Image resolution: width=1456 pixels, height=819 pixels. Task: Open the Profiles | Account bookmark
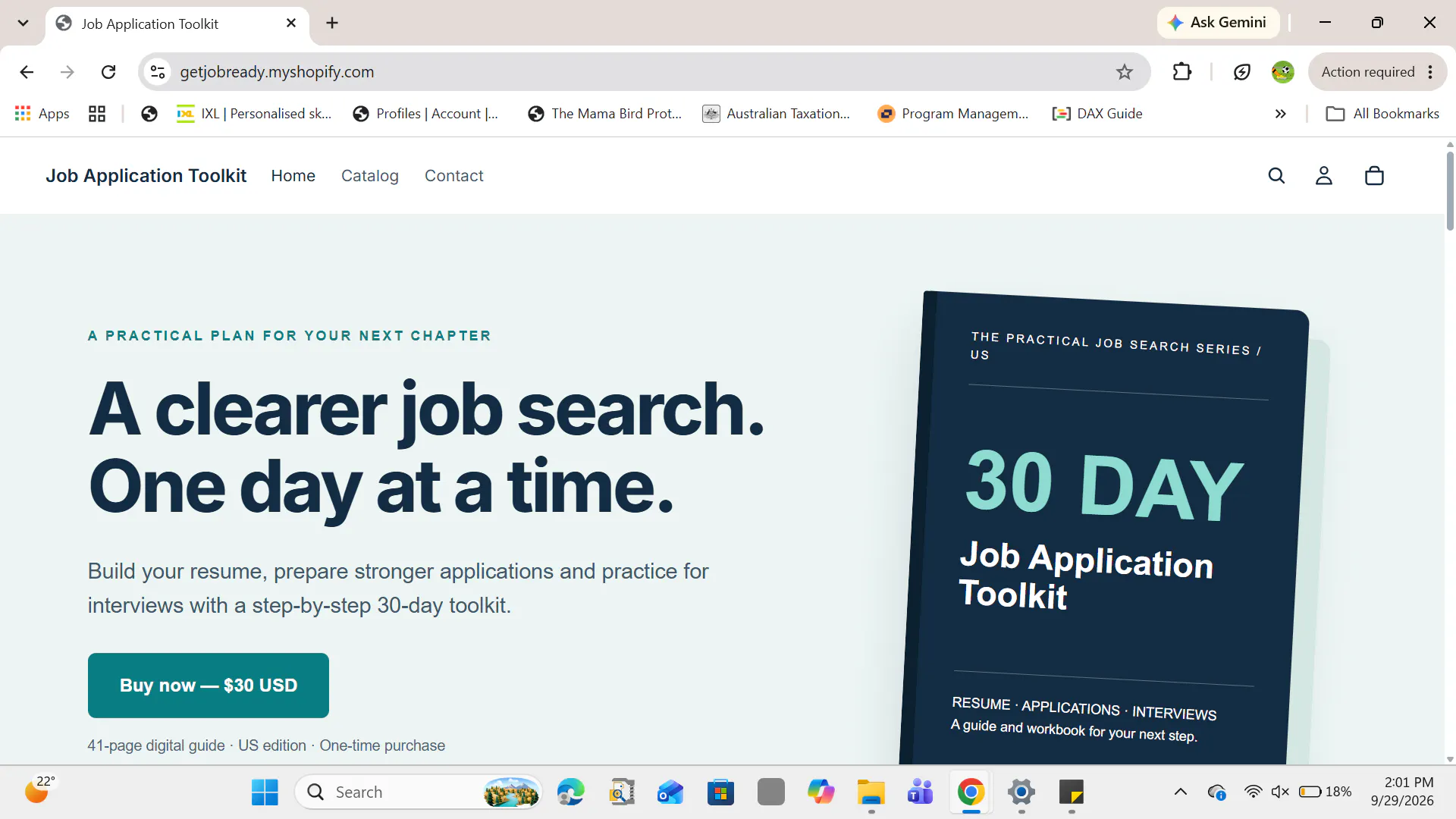(425, 114)
